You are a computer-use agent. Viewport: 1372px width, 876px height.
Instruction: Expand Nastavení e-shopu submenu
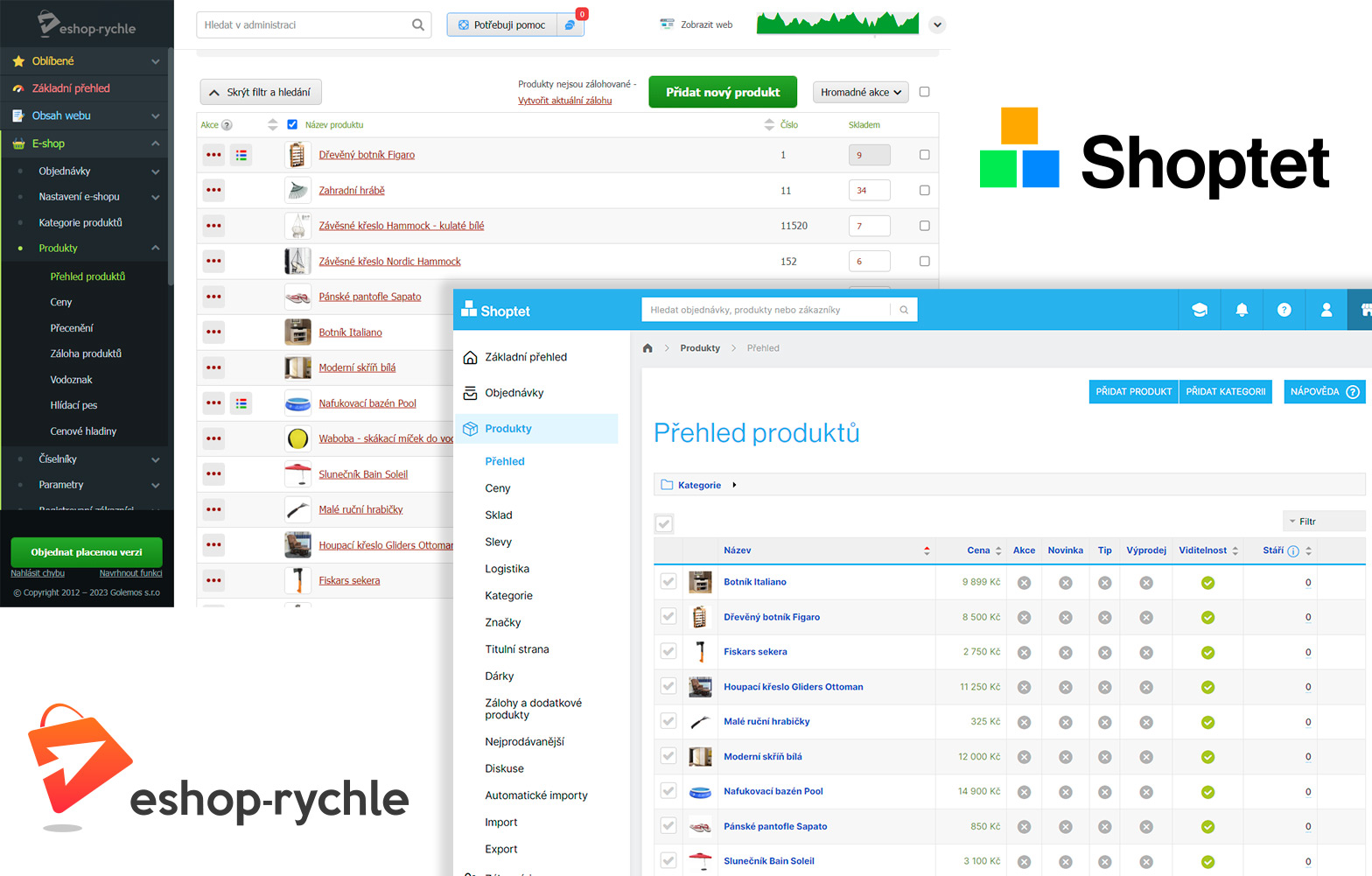[x=155, y=197]
